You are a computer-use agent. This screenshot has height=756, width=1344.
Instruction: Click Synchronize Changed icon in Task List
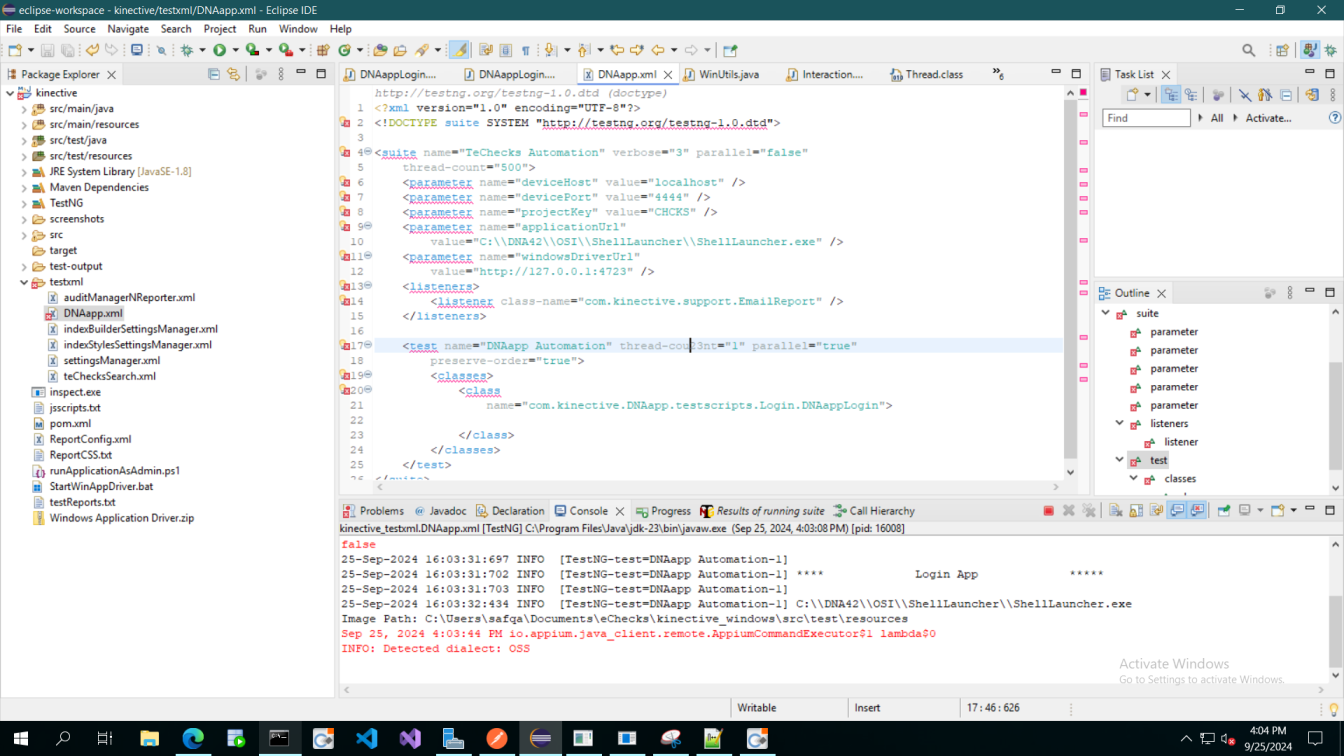tap(1312, 95)
